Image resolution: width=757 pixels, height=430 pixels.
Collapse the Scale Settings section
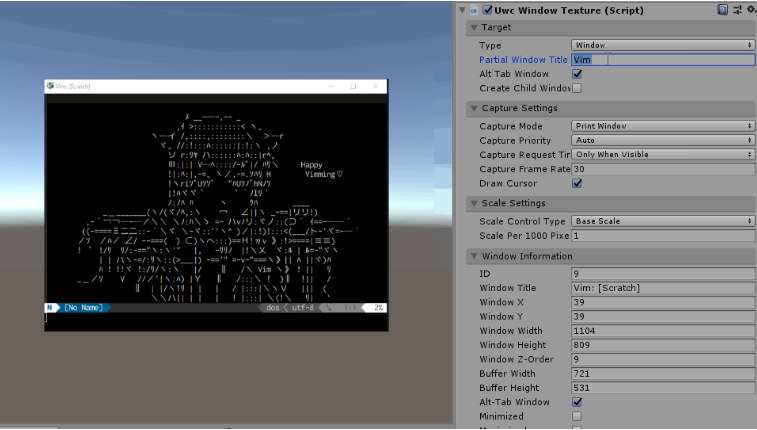(474, 203)
